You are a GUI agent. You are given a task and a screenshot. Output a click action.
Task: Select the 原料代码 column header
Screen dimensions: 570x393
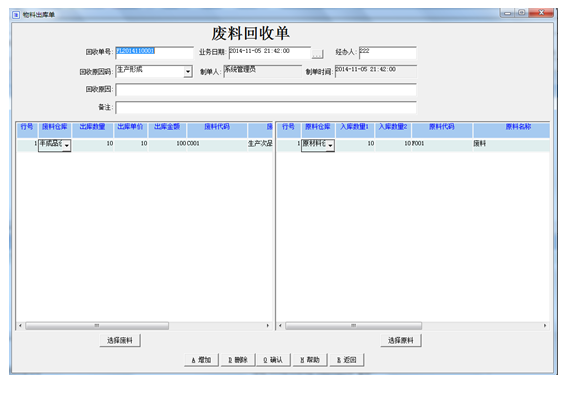coord(442,127)
